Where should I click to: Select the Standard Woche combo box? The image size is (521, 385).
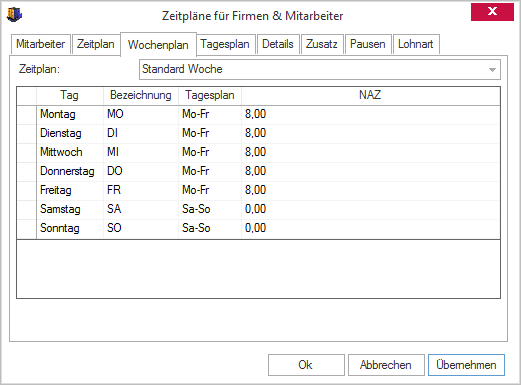(320, 69)
